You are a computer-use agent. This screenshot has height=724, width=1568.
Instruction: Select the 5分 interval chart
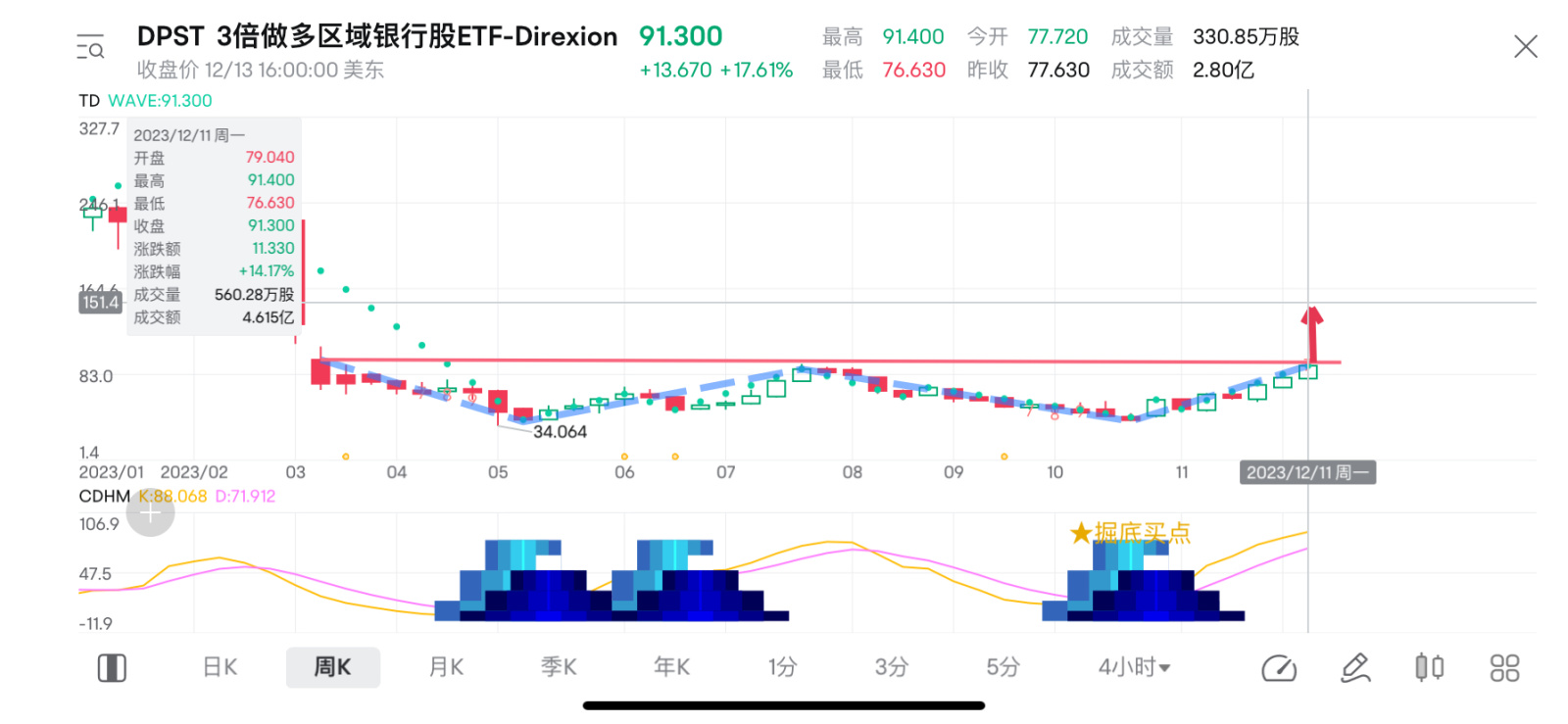click(x=1004, y=667)
